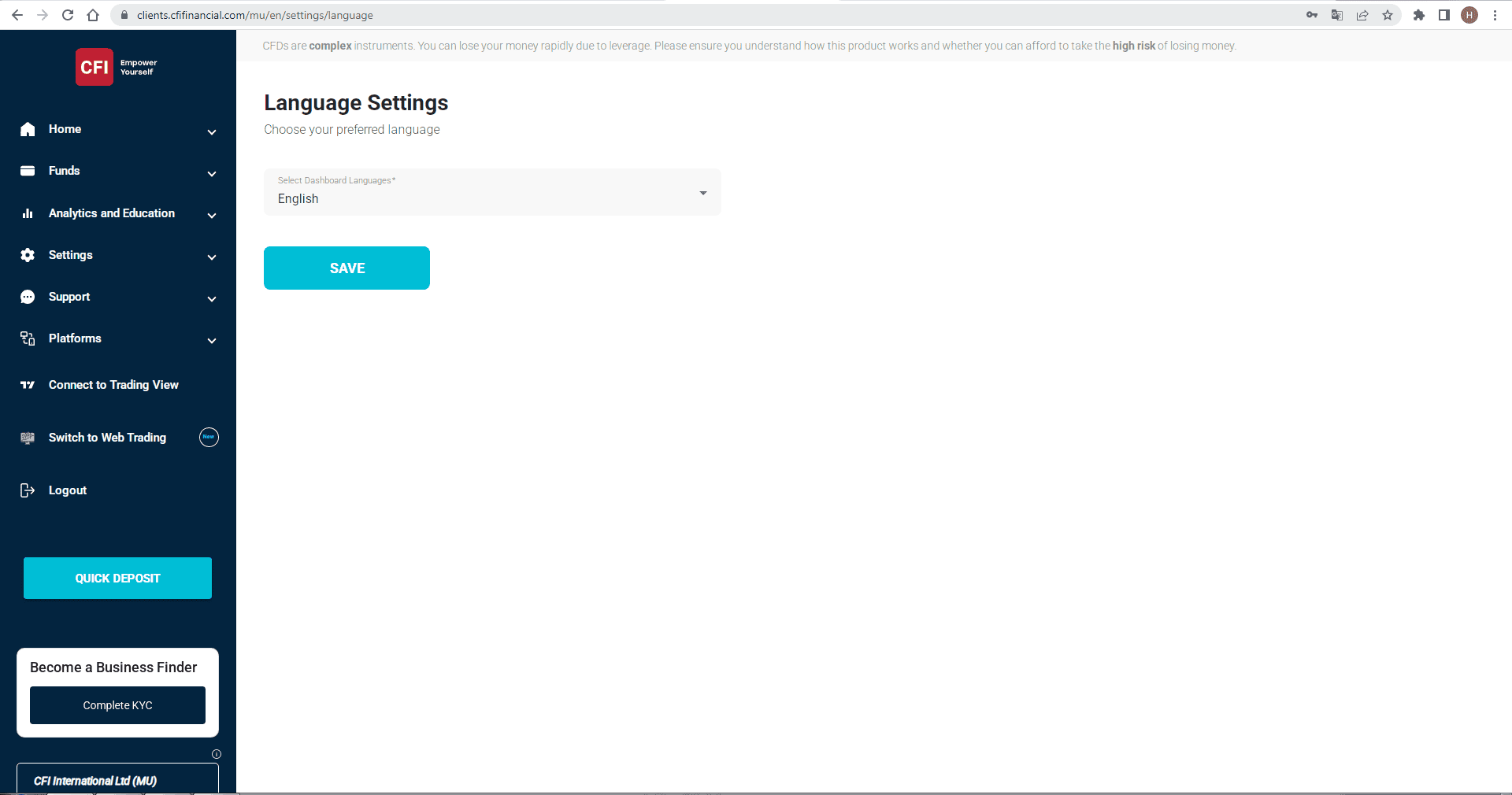Expand the Home menu chevron
Image resolution: width=1512 pixels, height=795 pixels.
coord(212,132)
